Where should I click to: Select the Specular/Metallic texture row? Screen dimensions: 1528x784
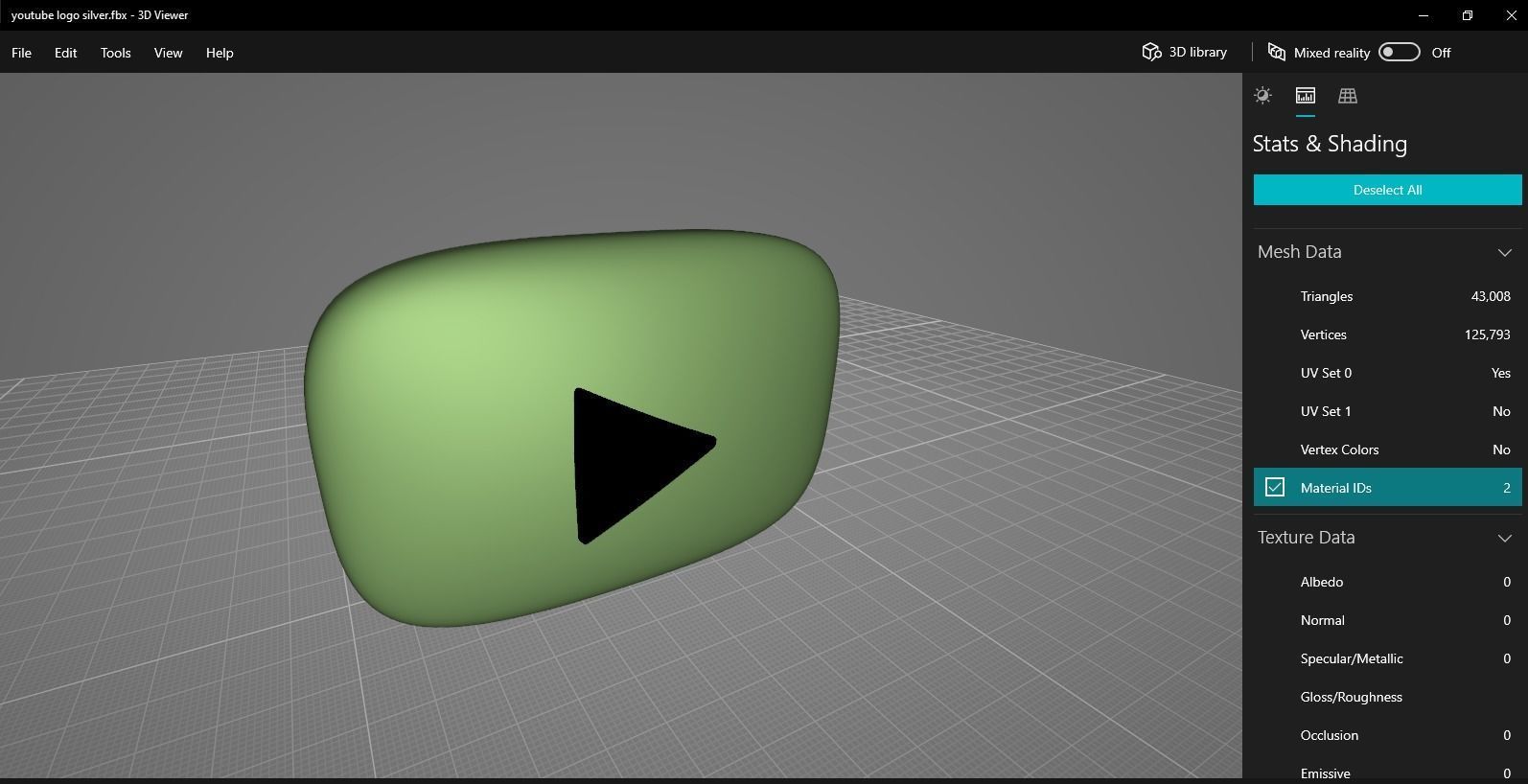coord(1387,658)
